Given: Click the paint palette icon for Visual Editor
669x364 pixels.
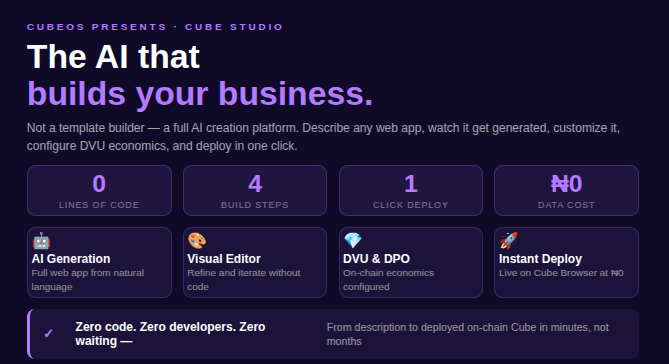Looking at the screenshot, I should point(197,241).
